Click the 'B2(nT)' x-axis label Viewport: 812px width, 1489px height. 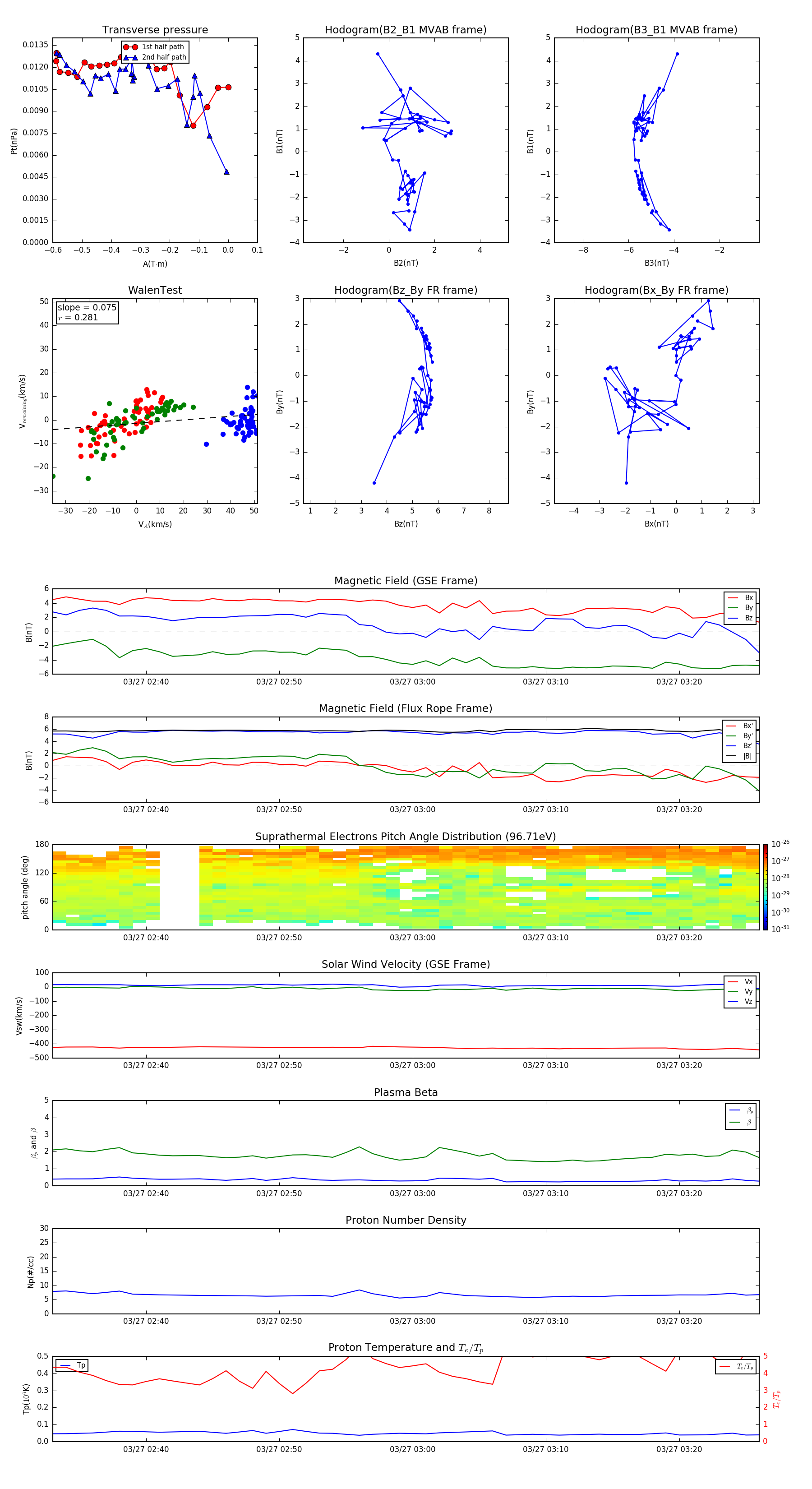pyautogui.click(x=406, y=263)
